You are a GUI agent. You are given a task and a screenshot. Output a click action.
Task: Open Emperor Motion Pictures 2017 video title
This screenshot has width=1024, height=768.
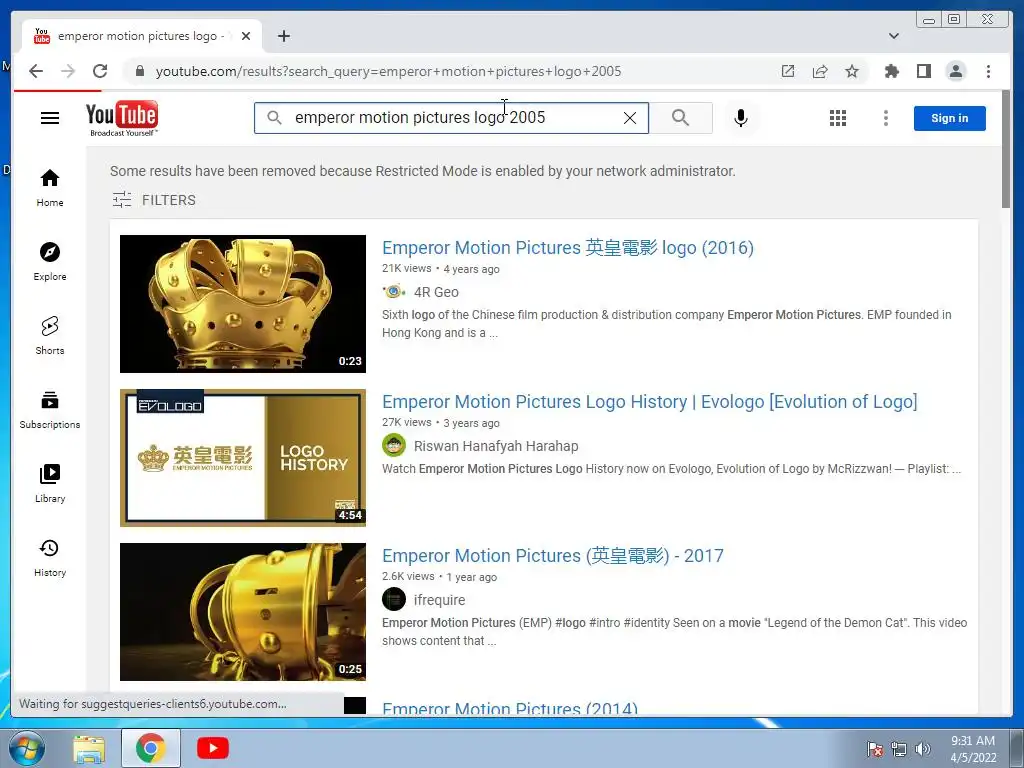coord(552,556)
